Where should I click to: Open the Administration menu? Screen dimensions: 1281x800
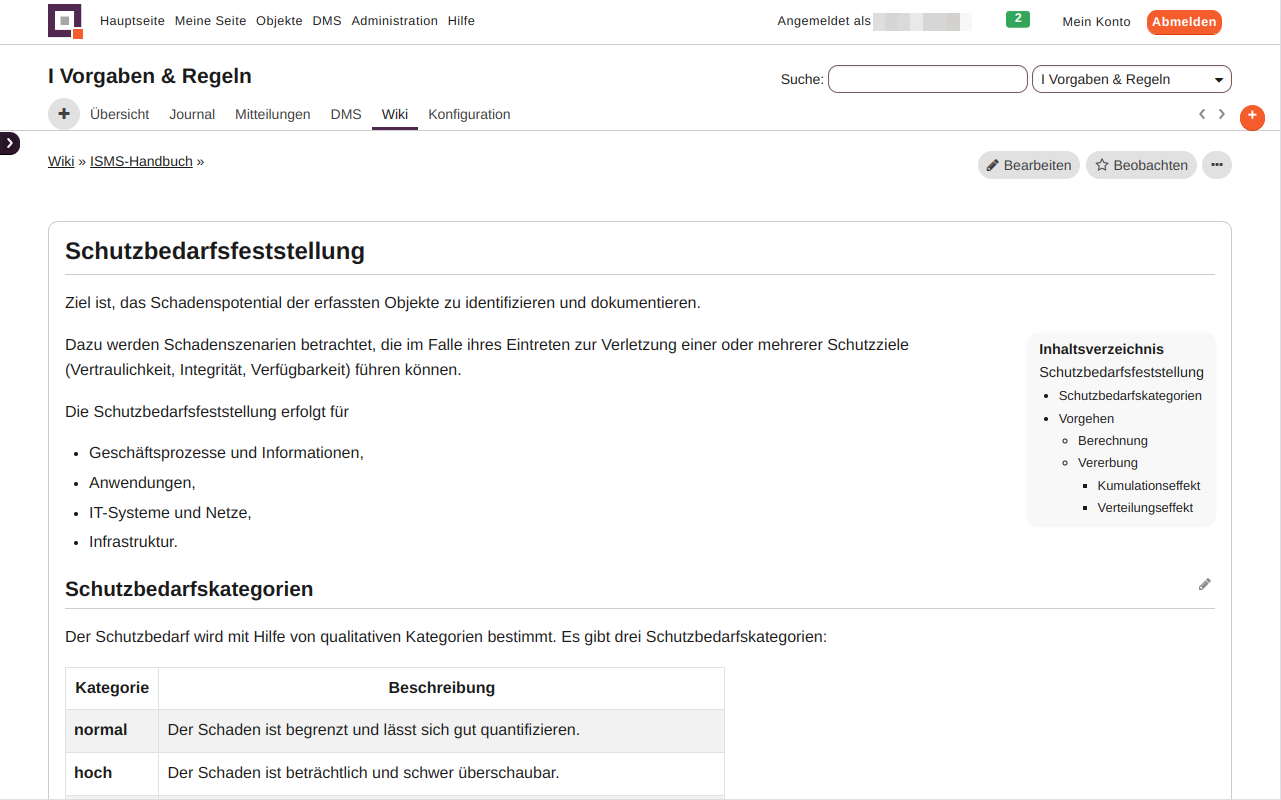(394, 20)
